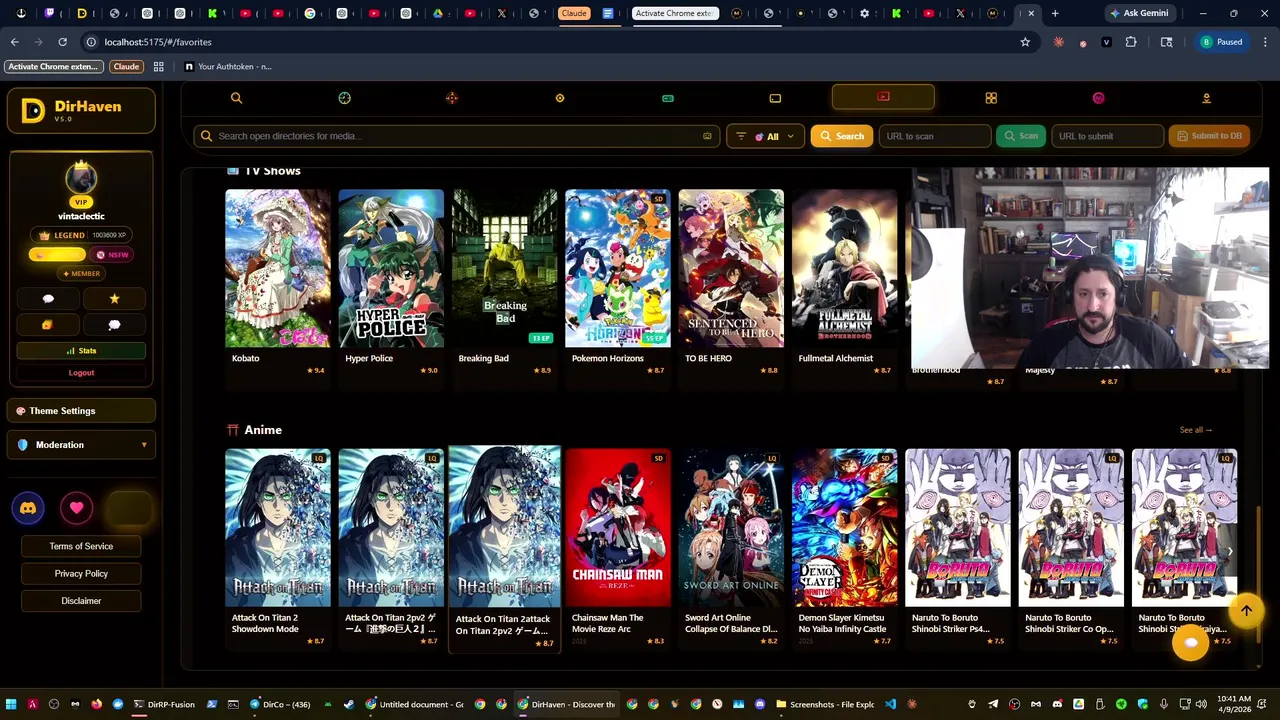Toggle the NSFW switch
This screenshot has width=1280, height=720.
(112, 255)
